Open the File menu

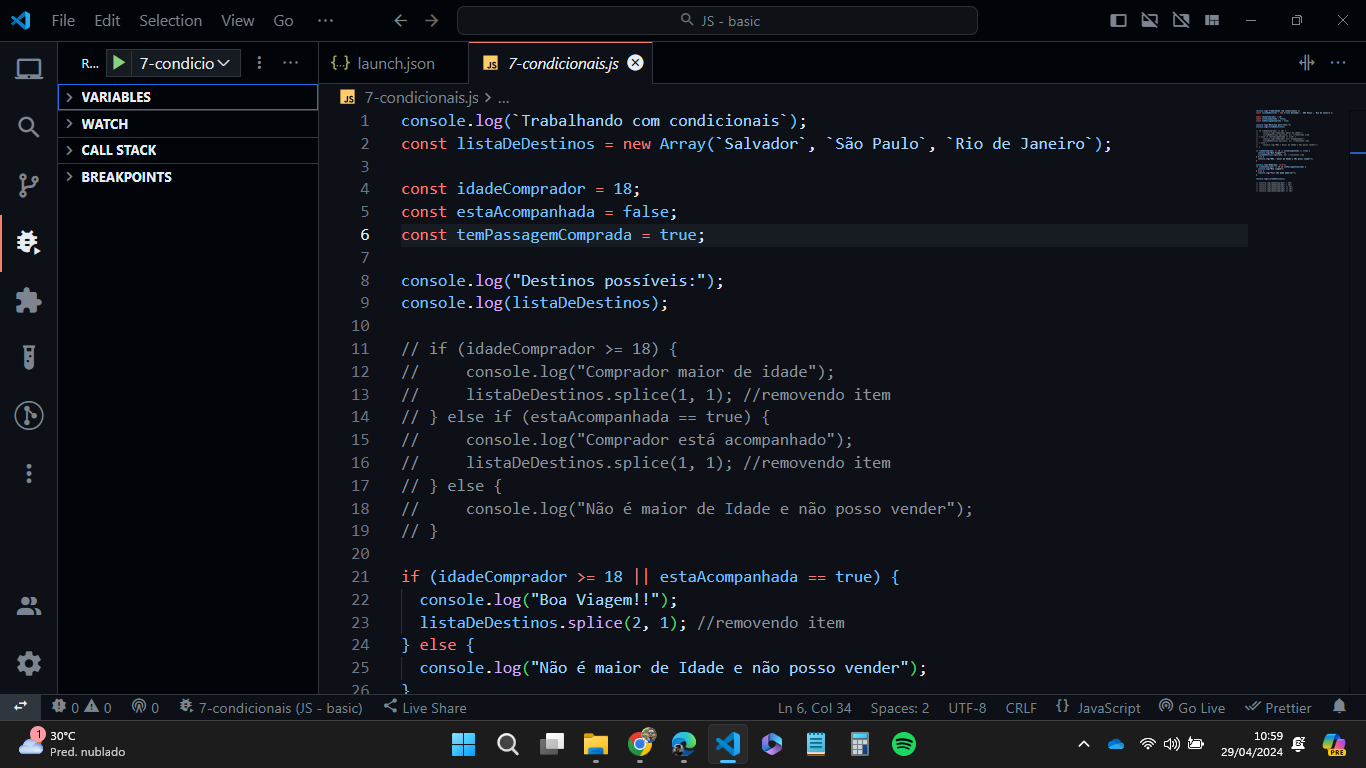(63, 20)
